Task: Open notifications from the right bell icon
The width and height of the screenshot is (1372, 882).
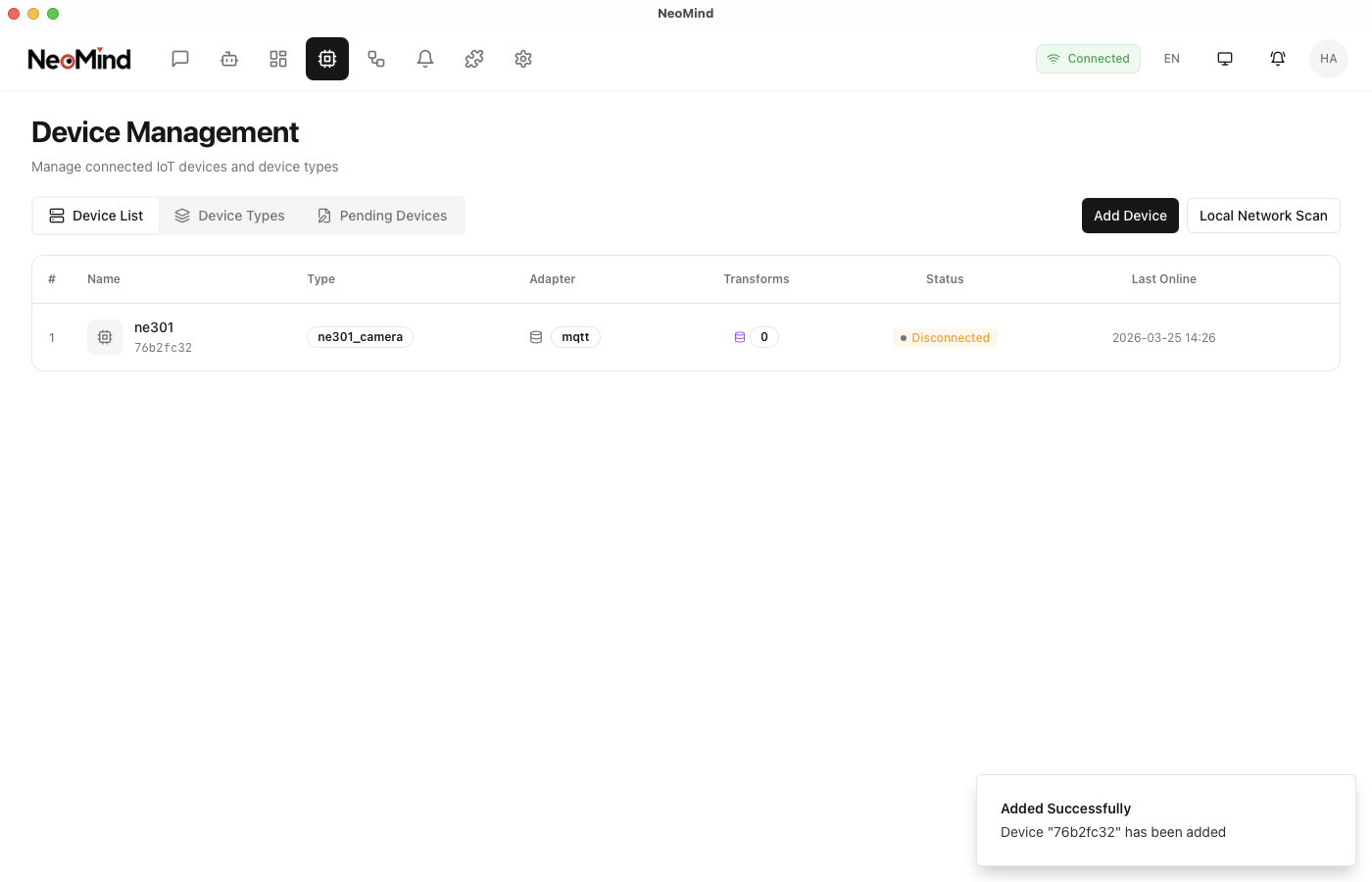Action: pyautogui.click(x=1278, y=59)
